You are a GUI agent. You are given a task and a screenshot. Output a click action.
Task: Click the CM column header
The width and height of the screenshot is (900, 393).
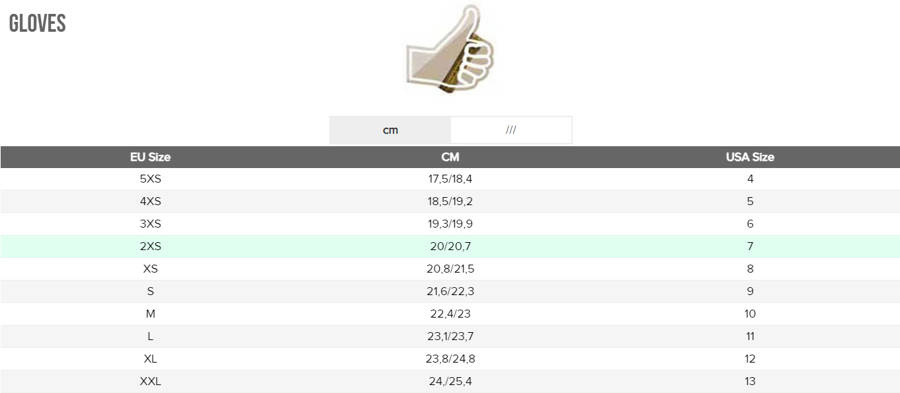tap(451, 157)
